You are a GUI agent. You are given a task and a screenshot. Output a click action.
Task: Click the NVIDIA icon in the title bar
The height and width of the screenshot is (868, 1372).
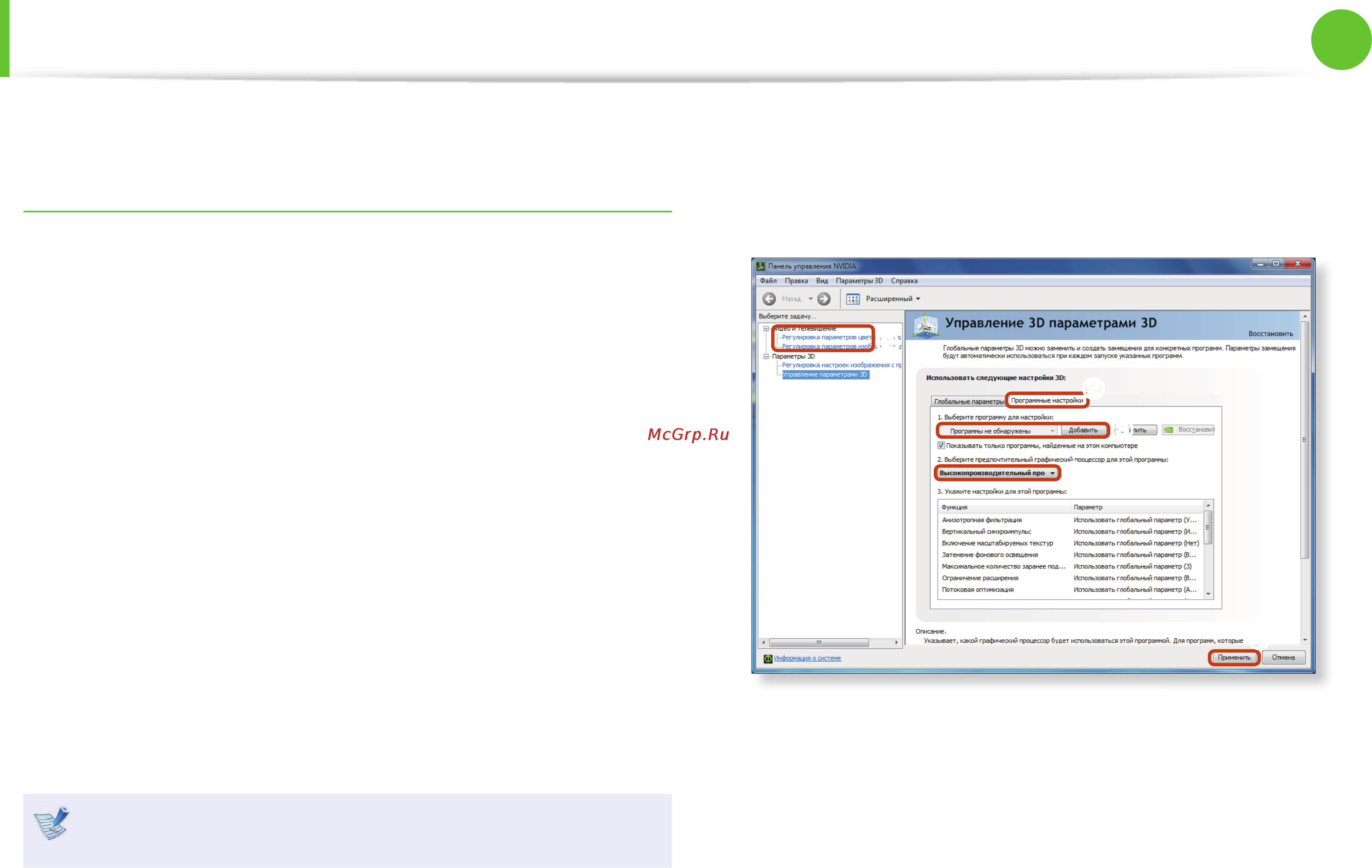[760, 266]
